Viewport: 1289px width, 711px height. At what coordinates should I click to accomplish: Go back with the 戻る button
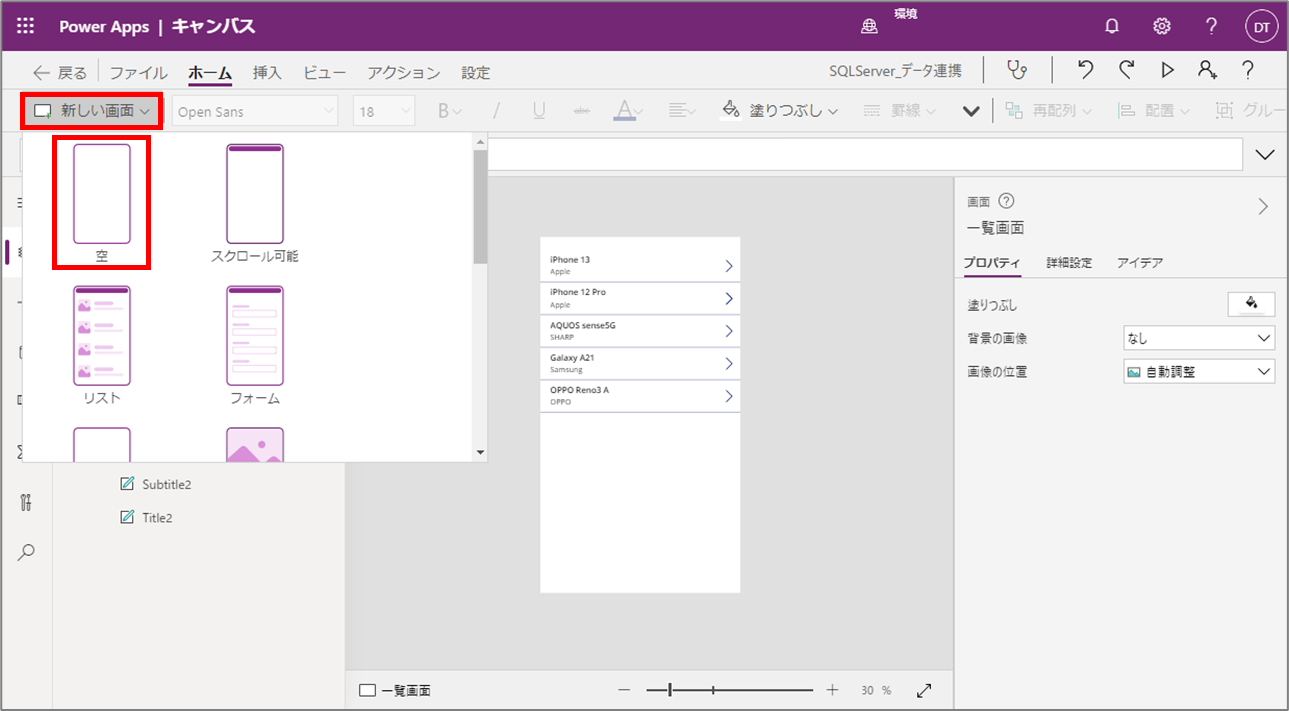[59, 73]
